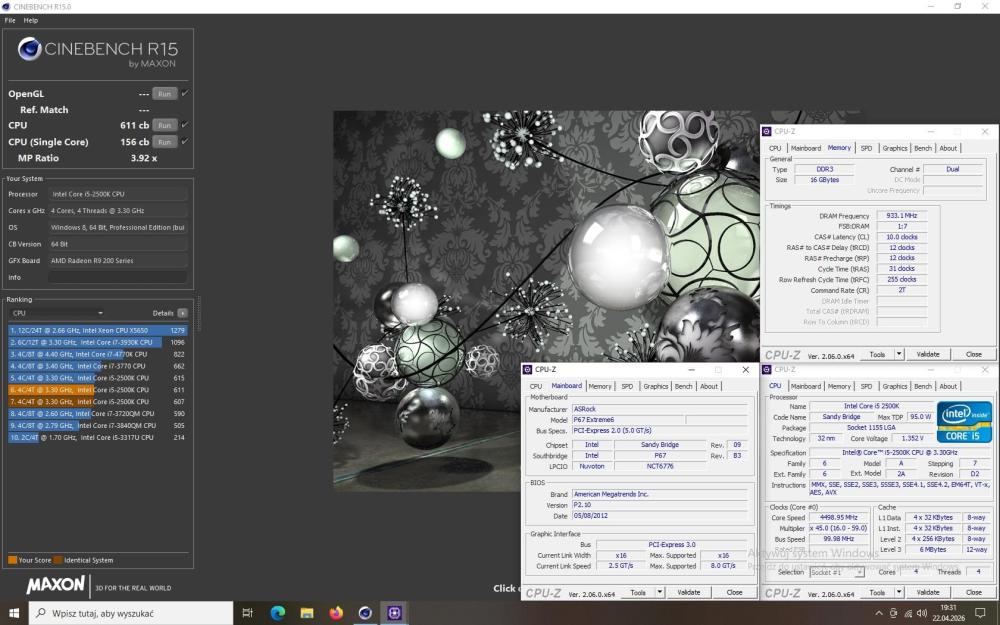The height and width of the screenshot is (625, 1000).
Task: Click the taskbar search box
Action: tap(131, 613)
